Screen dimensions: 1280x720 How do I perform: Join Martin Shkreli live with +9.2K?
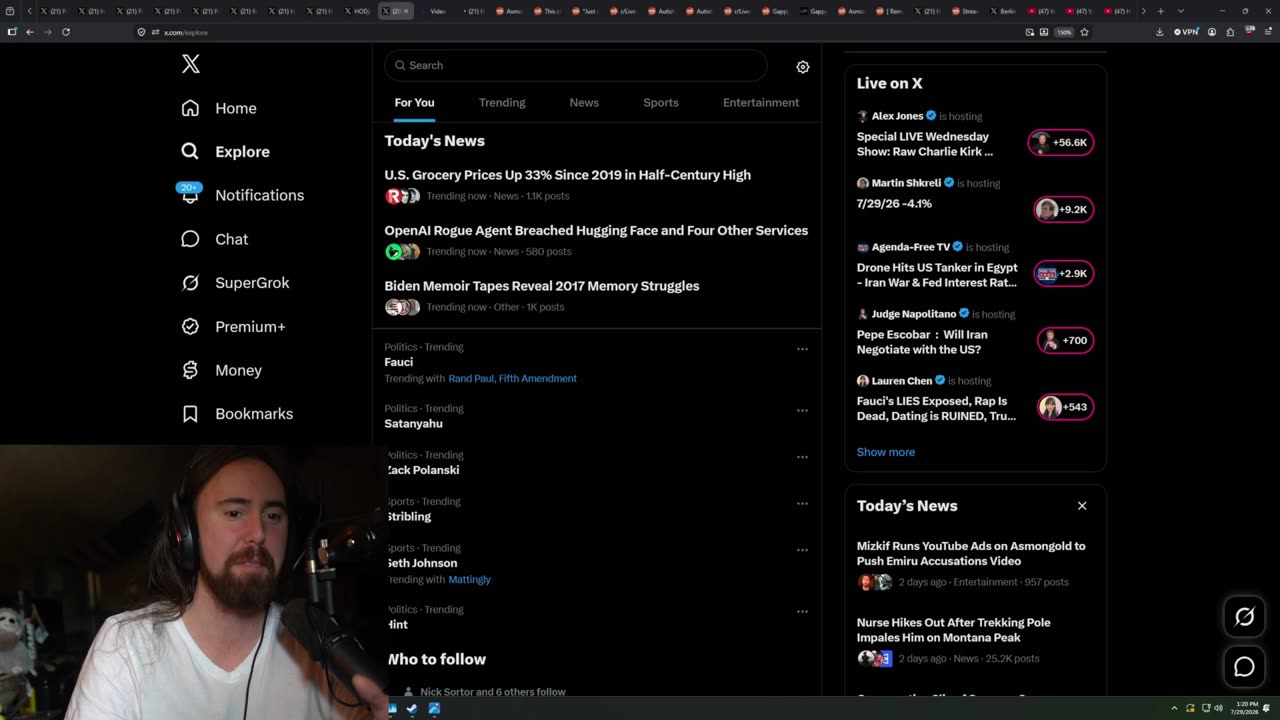click(1063, 210)
